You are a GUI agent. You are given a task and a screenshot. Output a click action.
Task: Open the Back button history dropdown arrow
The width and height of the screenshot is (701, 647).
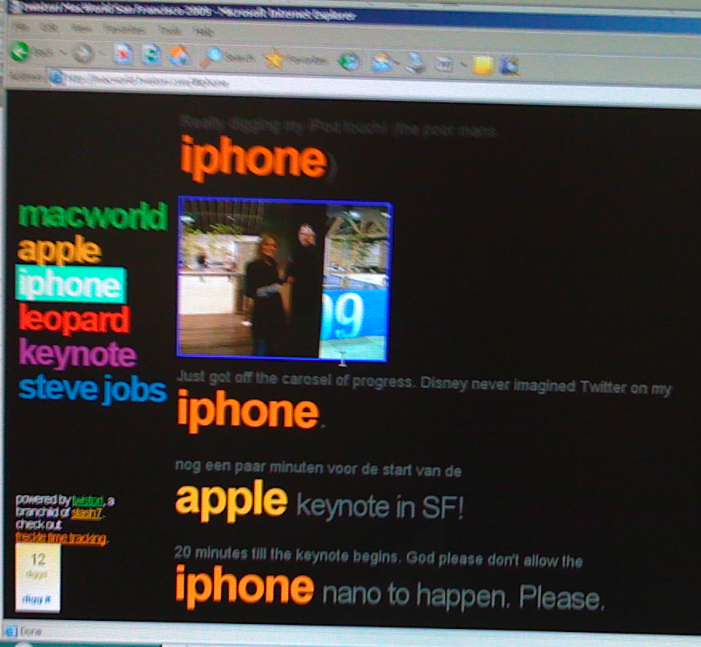[x=63, y=53]
